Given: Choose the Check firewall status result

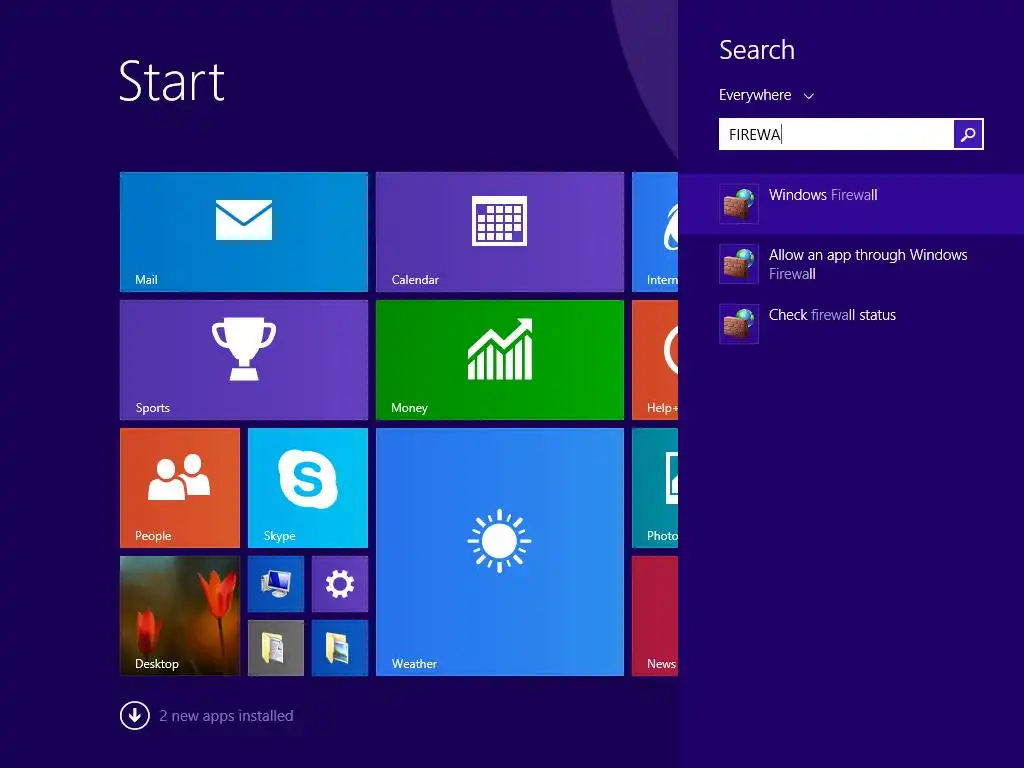Looking at the screenshot, I should click(851, 324).
